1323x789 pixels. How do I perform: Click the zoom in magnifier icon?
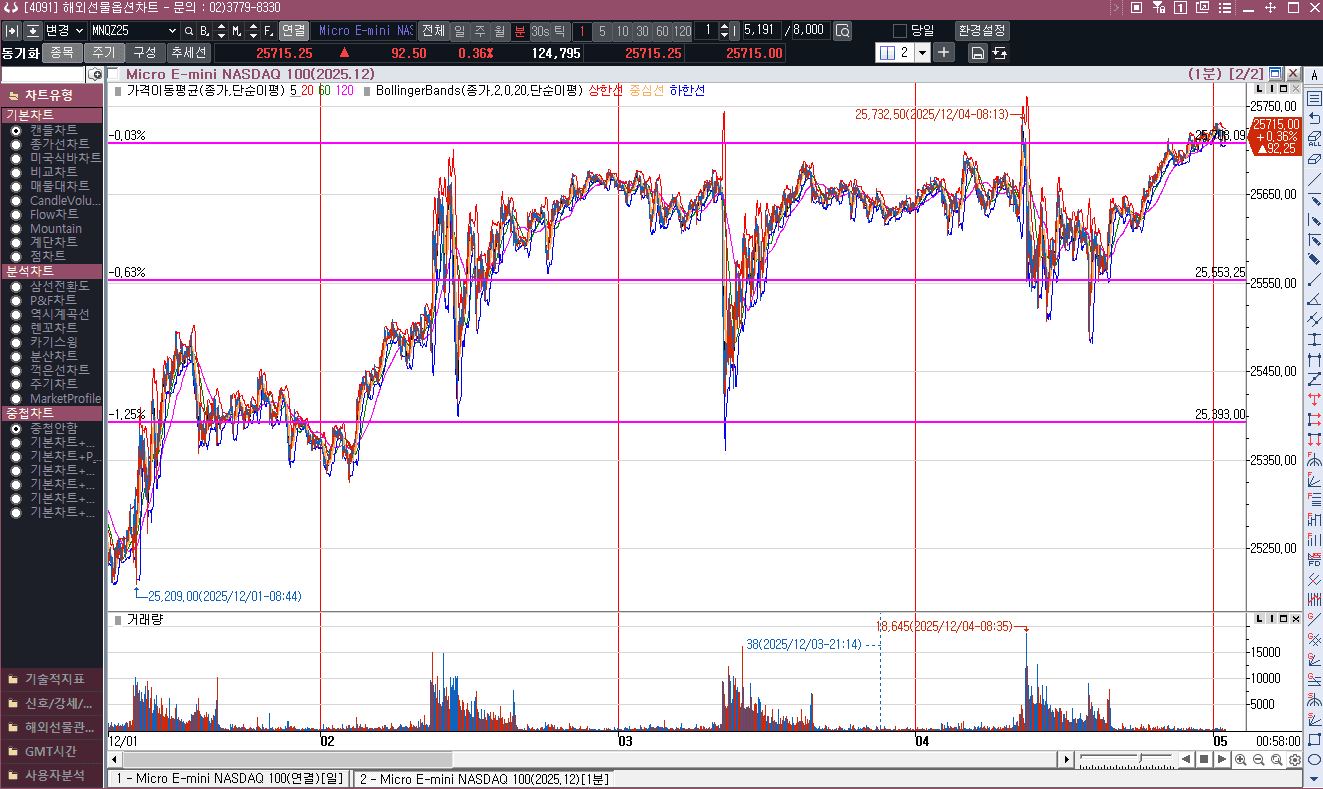click(x=1241, y=760)
